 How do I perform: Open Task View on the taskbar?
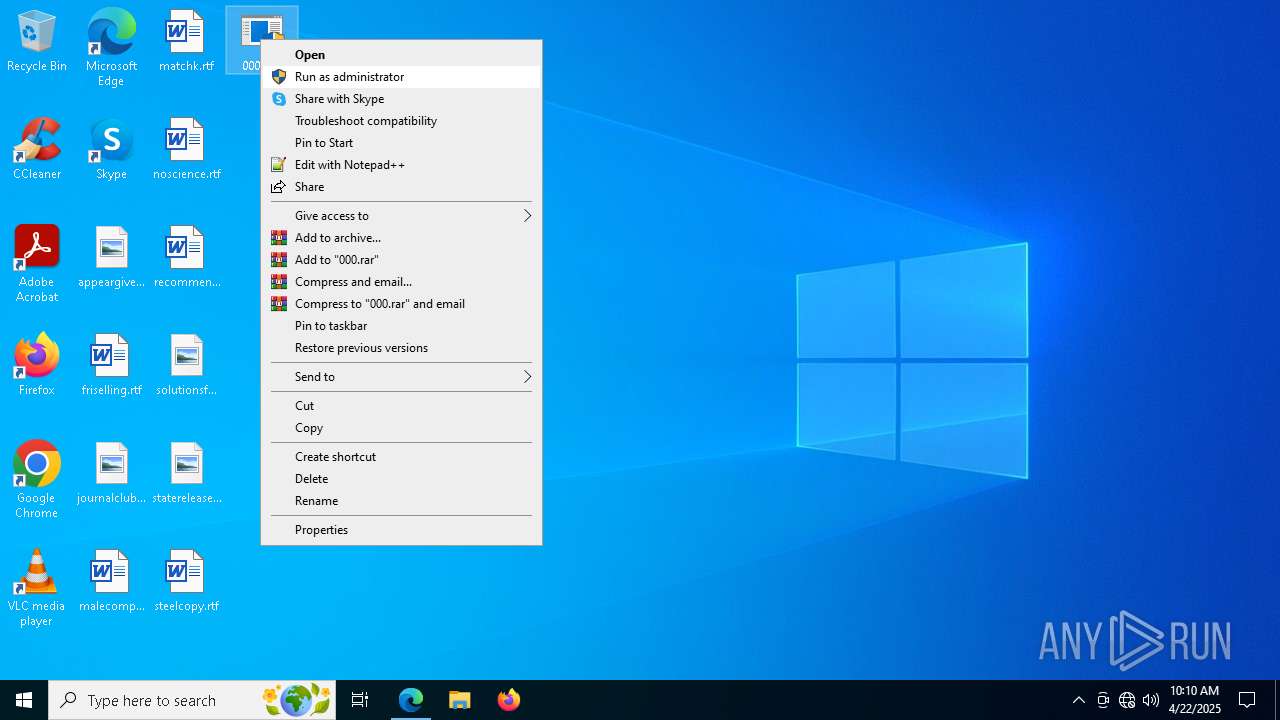[360, 700]
